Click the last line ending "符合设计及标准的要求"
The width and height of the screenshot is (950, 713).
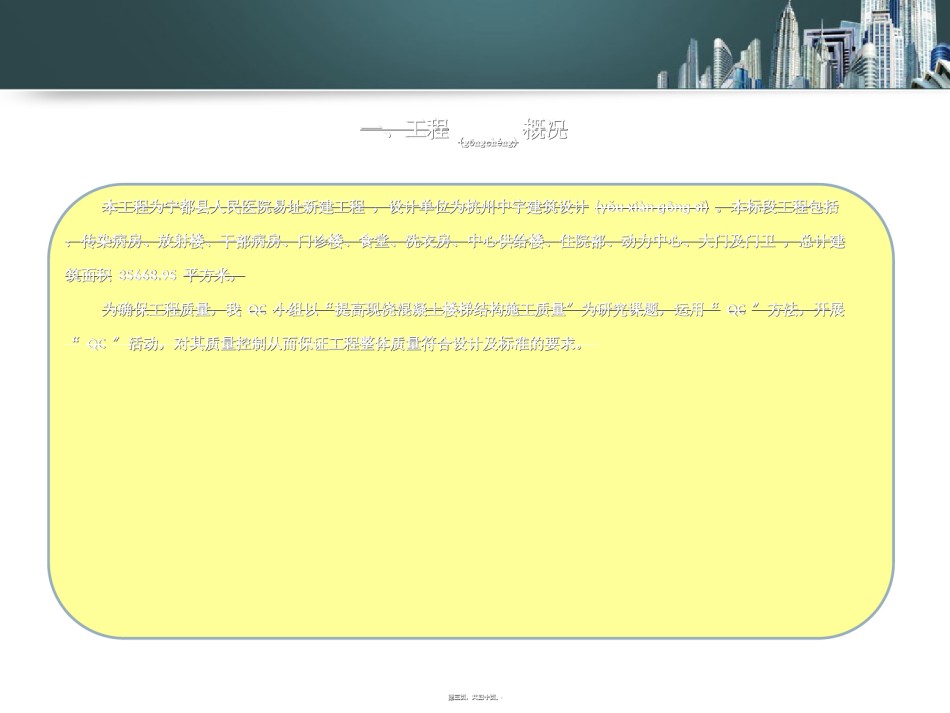click(328, 345)
